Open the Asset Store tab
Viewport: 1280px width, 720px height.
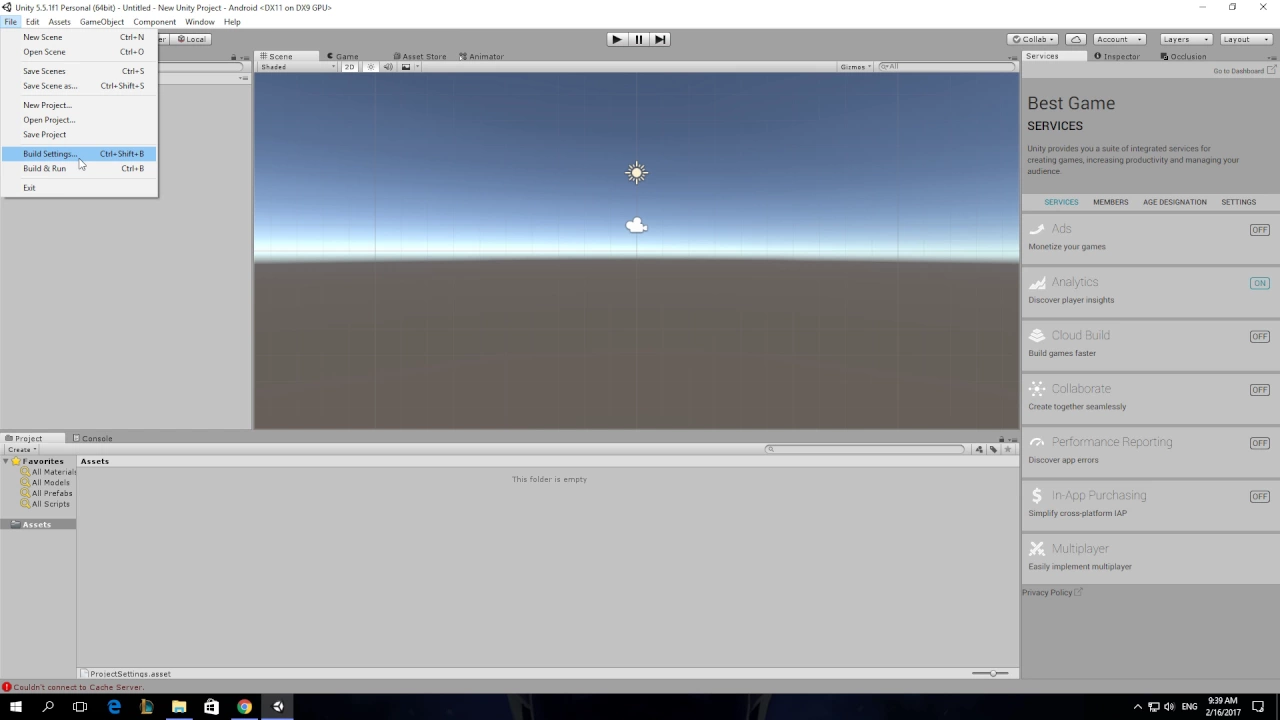pyautogui.click(x=420, y=56)
